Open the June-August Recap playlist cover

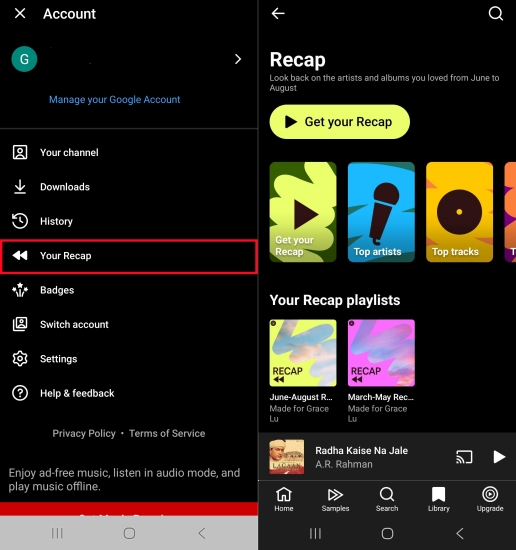tap(303, 353)
